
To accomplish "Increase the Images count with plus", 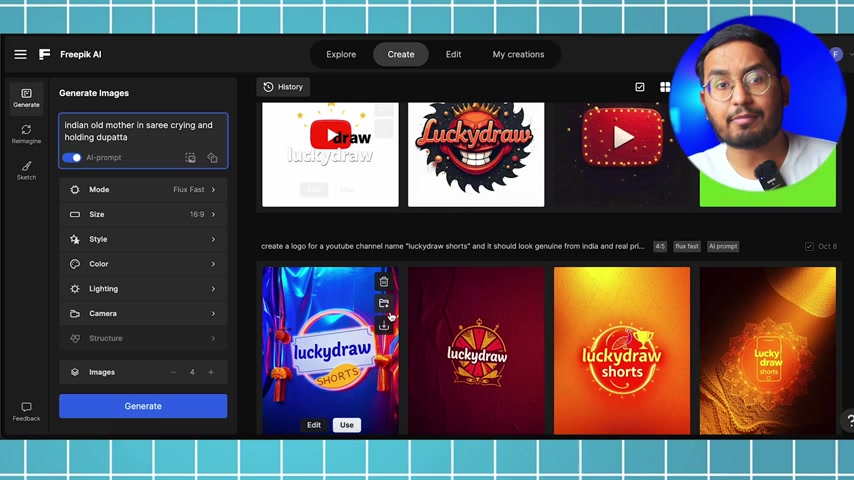I will [211, 373].
